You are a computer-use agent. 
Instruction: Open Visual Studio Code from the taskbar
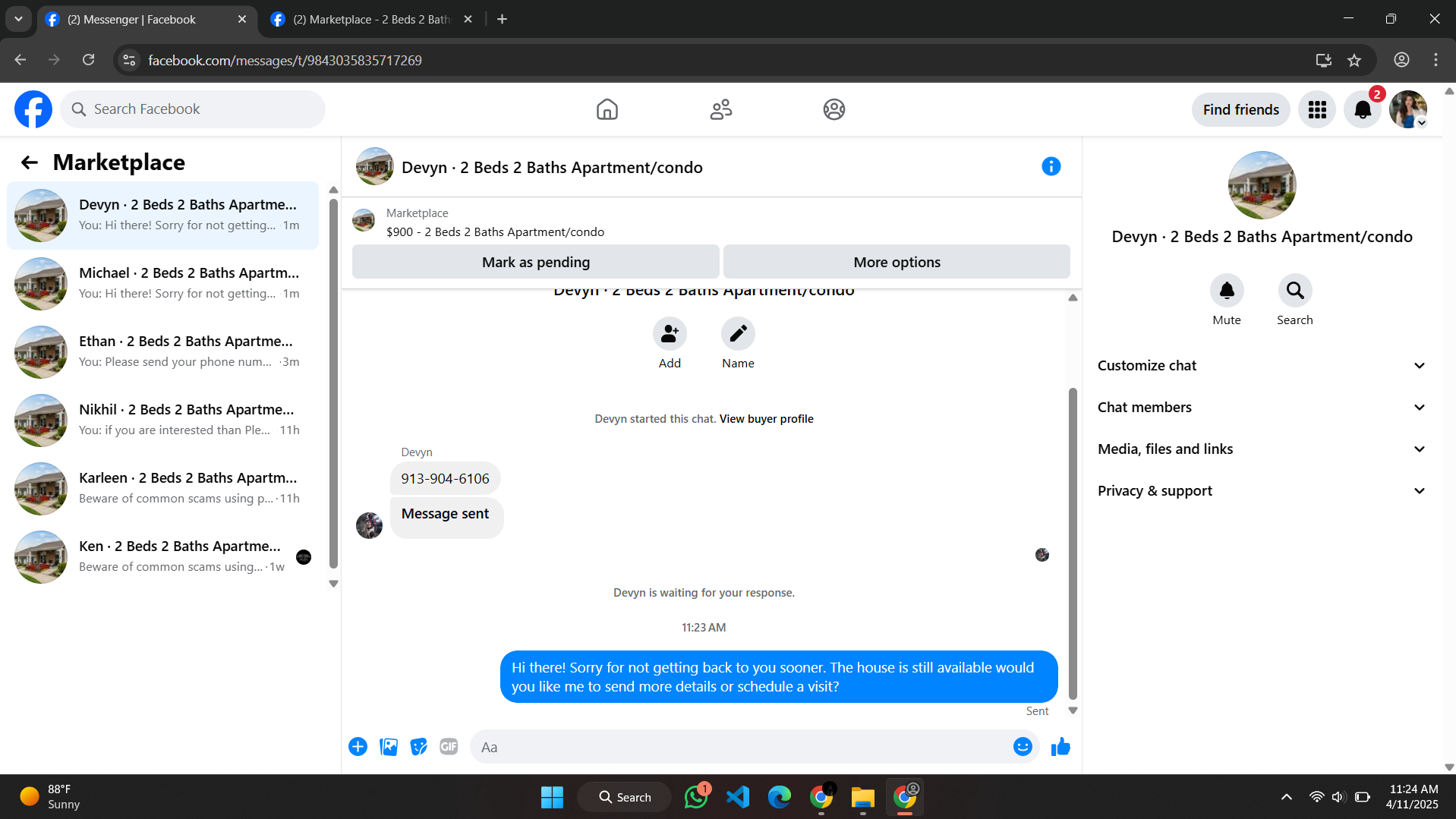pos(738,797)
